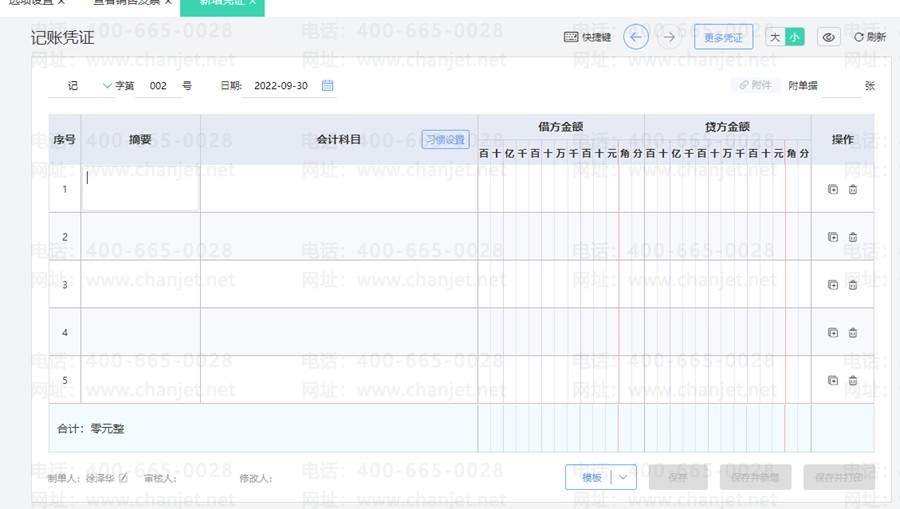
Task: Expand the template dropdown arrow
Action: 623,477
